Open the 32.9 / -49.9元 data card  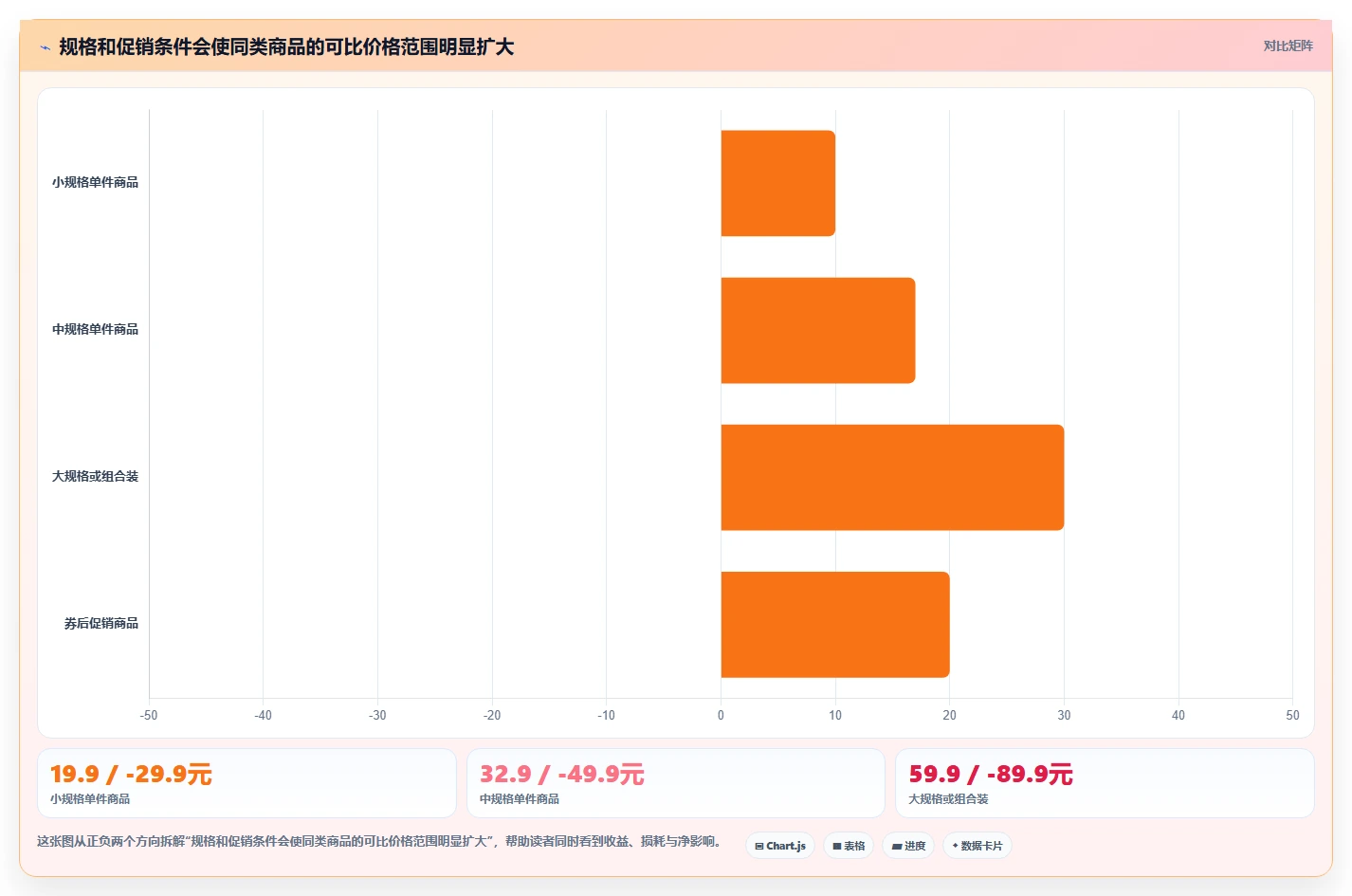click(676, 783)
